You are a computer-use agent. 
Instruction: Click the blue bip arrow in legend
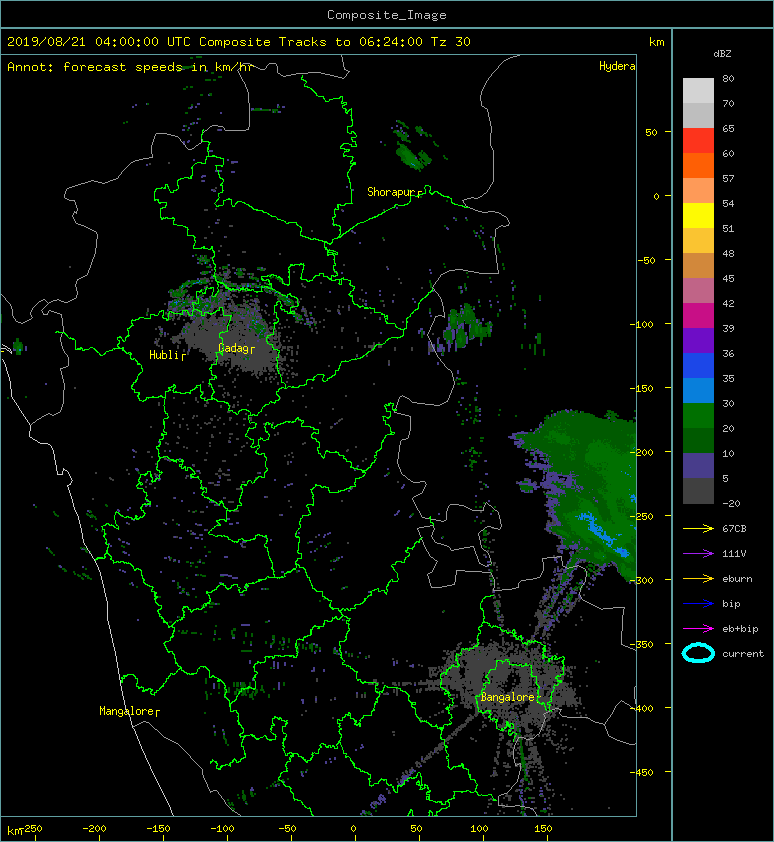(x=698, y=604)
